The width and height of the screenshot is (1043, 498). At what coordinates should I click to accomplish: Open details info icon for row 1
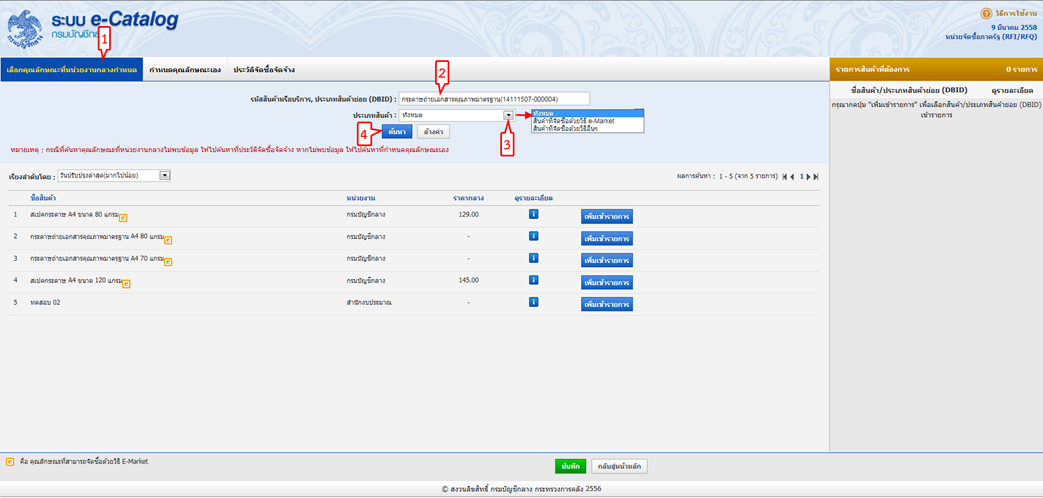(x=533, y=214)
